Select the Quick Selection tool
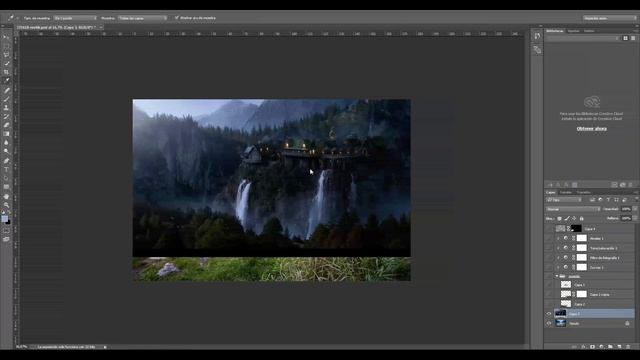The height and width of the screenshot is (360, 640). pos(6,63)
